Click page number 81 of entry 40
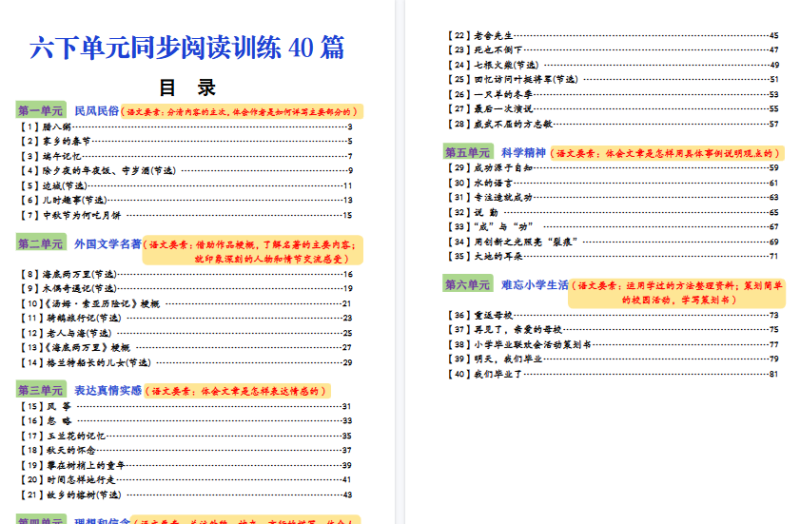This screenshot has height=524, width=800. pyautogui.click(x=774, y=374)
